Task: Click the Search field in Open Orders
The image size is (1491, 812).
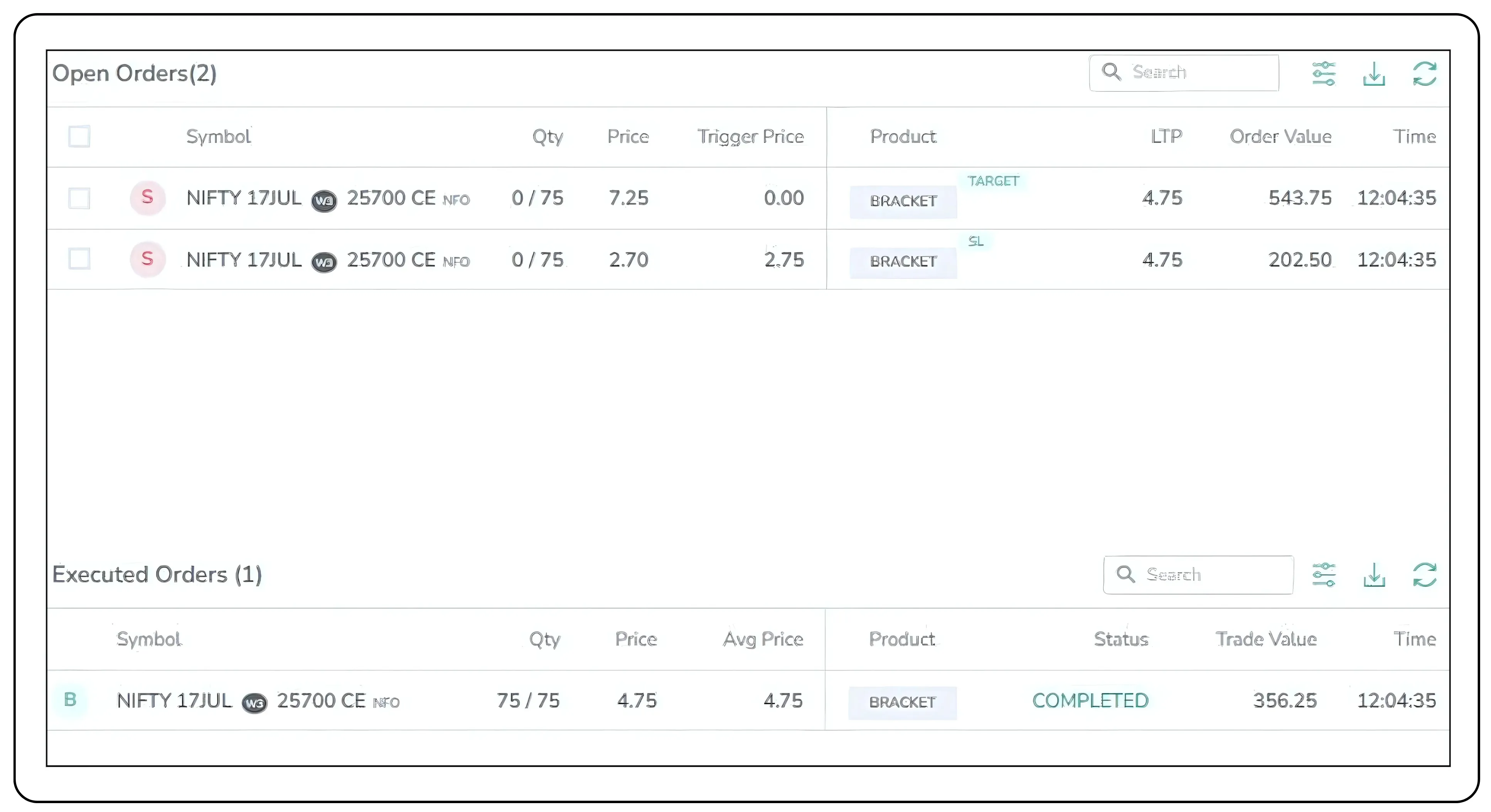Action: click(x=1184, y=73)
